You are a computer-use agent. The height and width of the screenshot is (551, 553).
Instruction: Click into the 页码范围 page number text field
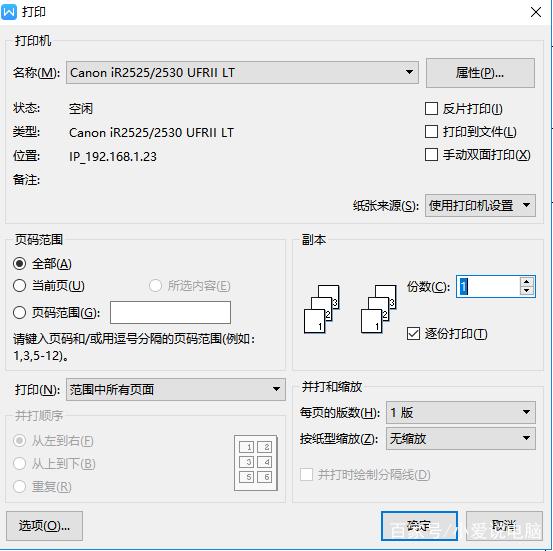[170, 312]
